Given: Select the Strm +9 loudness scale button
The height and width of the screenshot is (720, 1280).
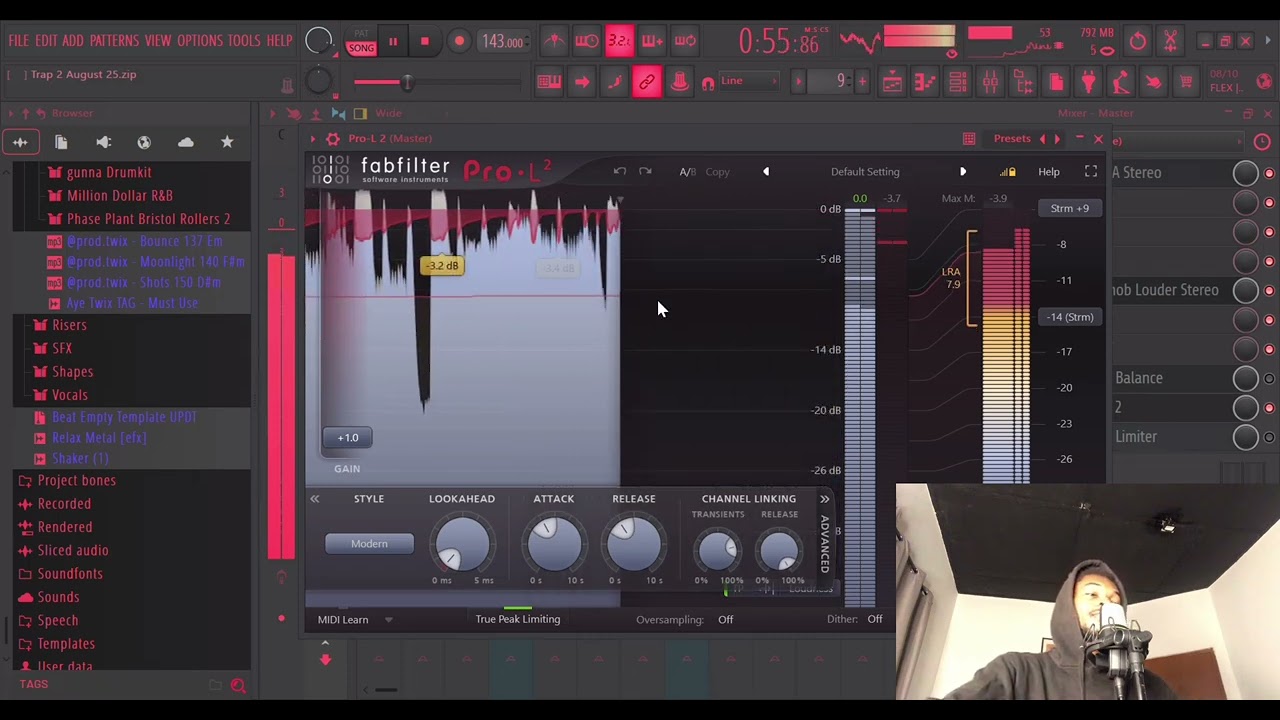Looking at the screenshot, I should pyautogui.click(x=1070, y=208).
